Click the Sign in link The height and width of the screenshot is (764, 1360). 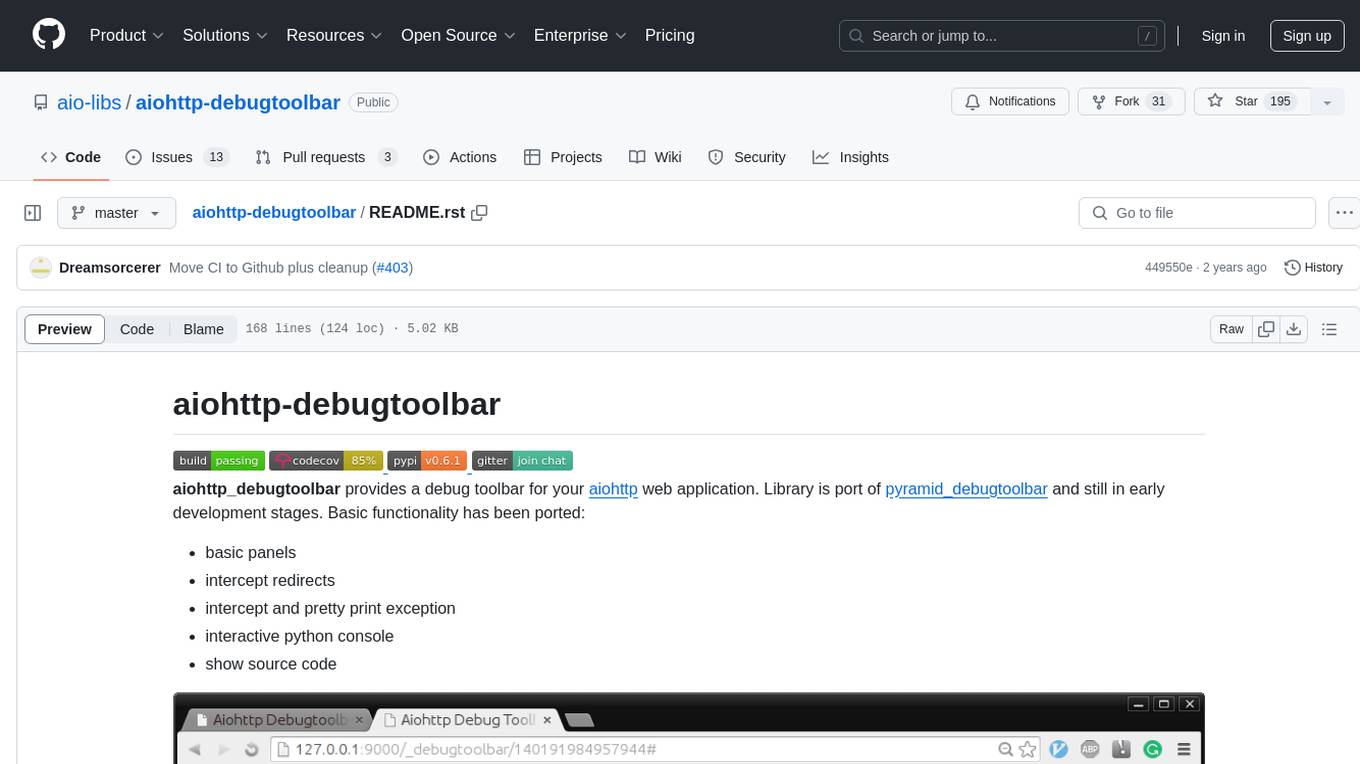pos(1223,36)
